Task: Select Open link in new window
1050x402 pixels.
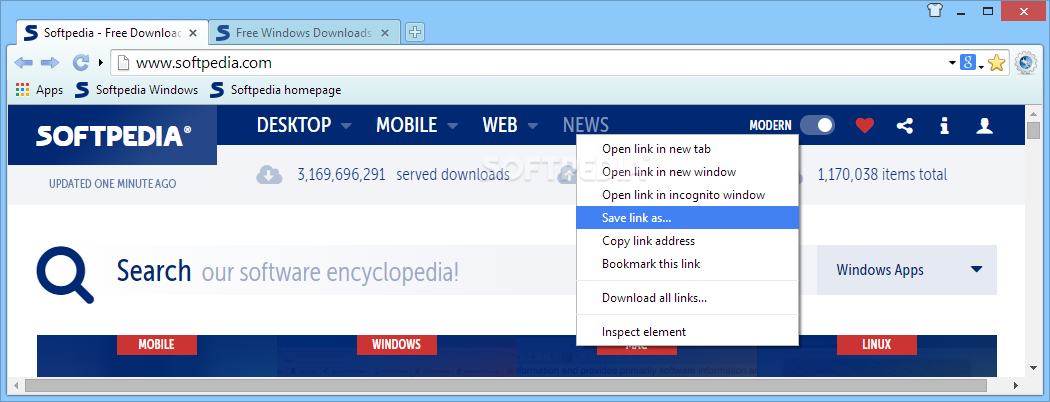Action: pos(688,172)
